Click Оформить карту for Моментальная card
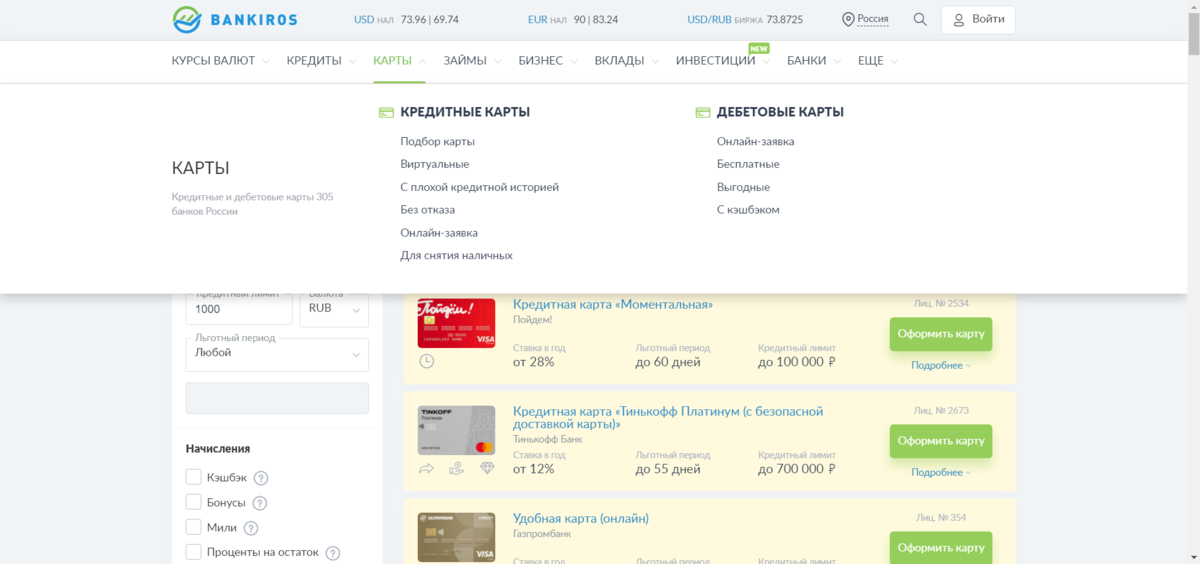 point(941,334)
